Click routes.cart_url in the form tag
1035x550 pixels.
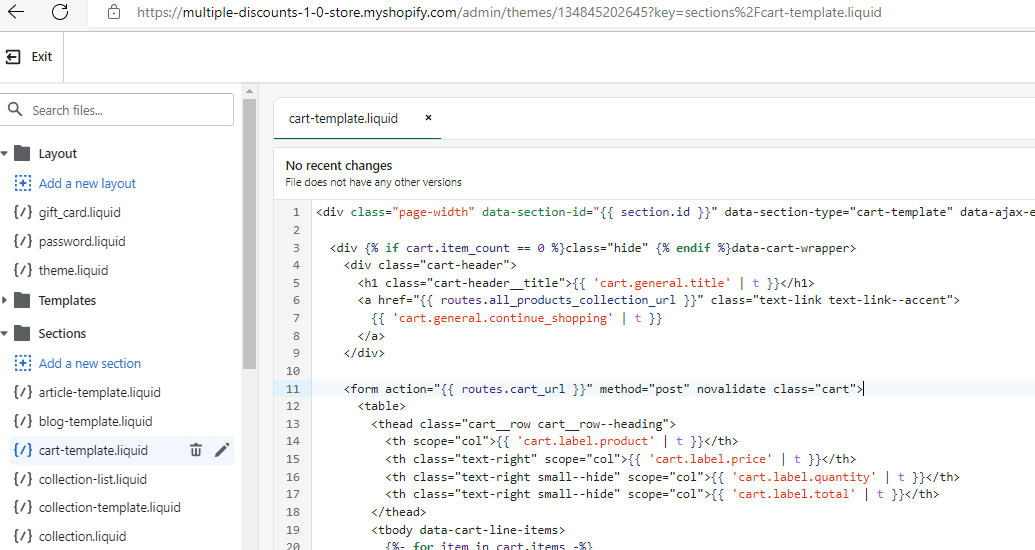pos(513,390)
